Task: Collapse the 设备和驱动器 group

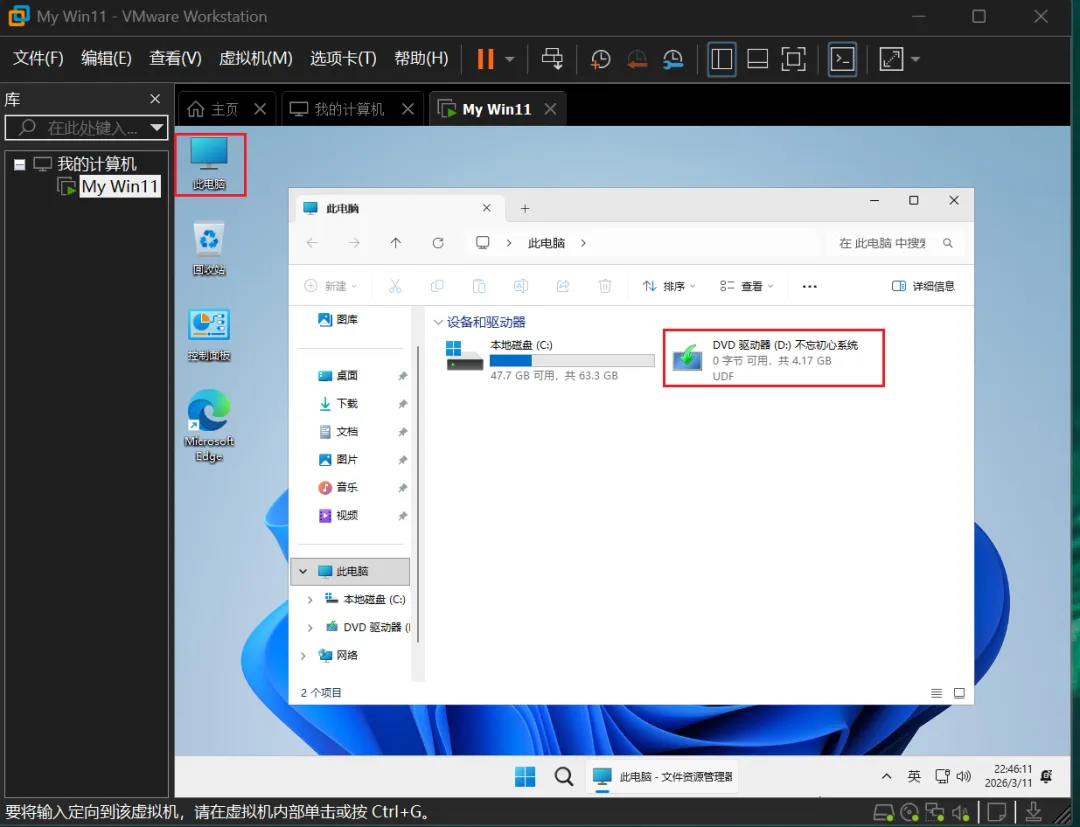Action: [437, 322]
